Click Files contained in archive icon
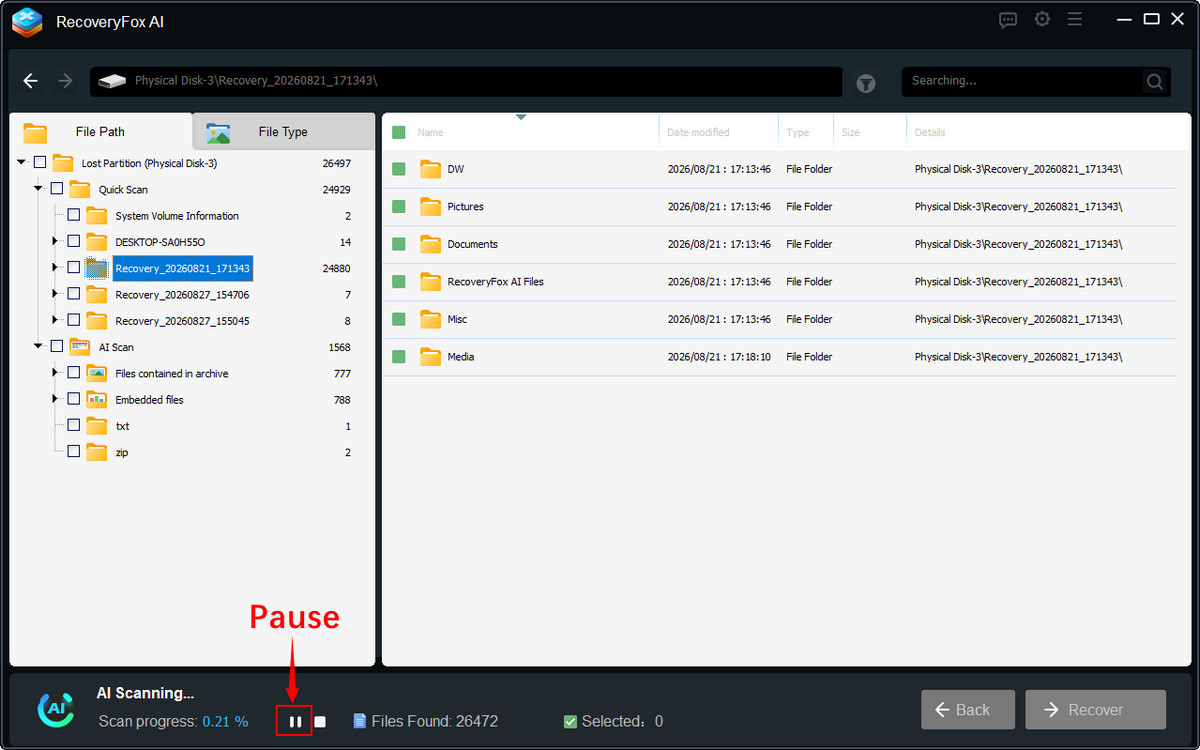This screenshot has width=1200, height=750. pos(96,373)
